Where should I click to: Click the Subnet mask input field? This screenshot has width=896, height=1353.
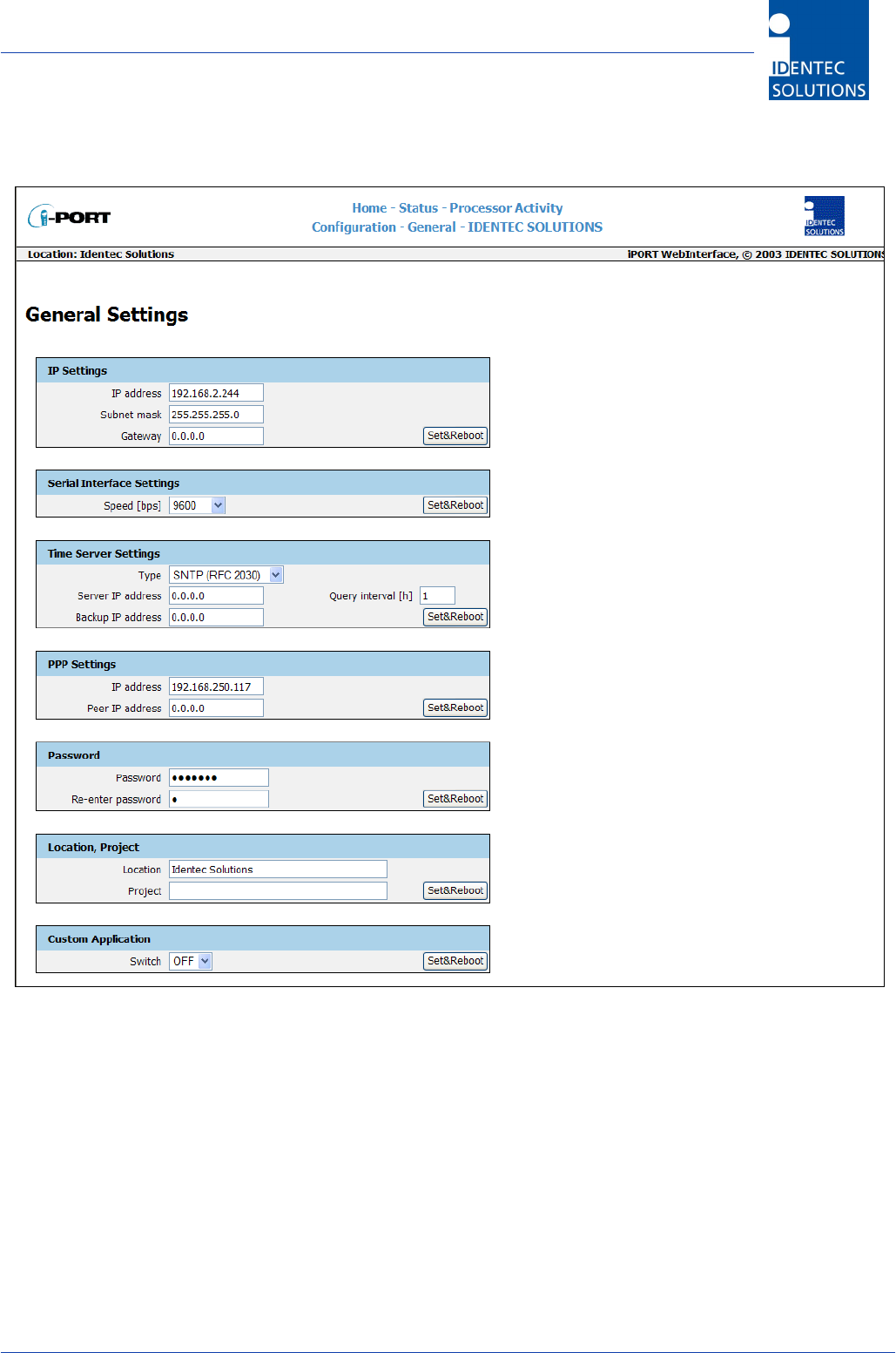coord(216,415)
